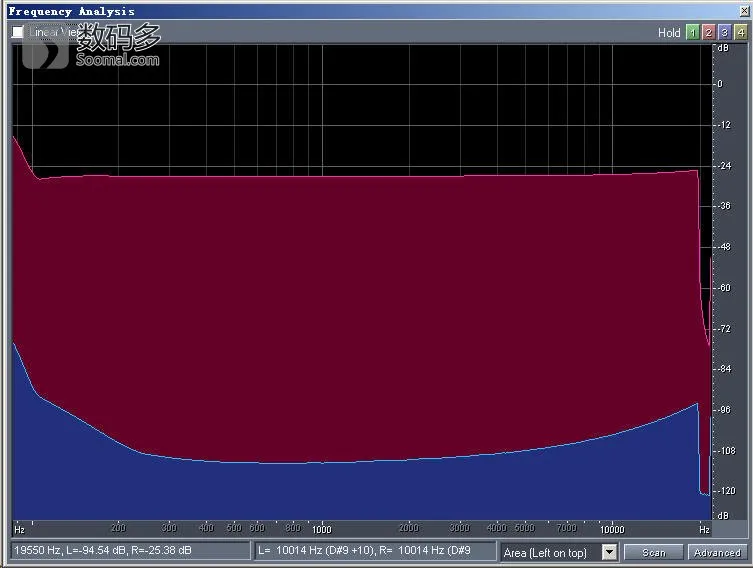The height and width of the screenshot is (568, 753).
Task: Click the red Hold 2 button
Action: click(x=708, y=32)
